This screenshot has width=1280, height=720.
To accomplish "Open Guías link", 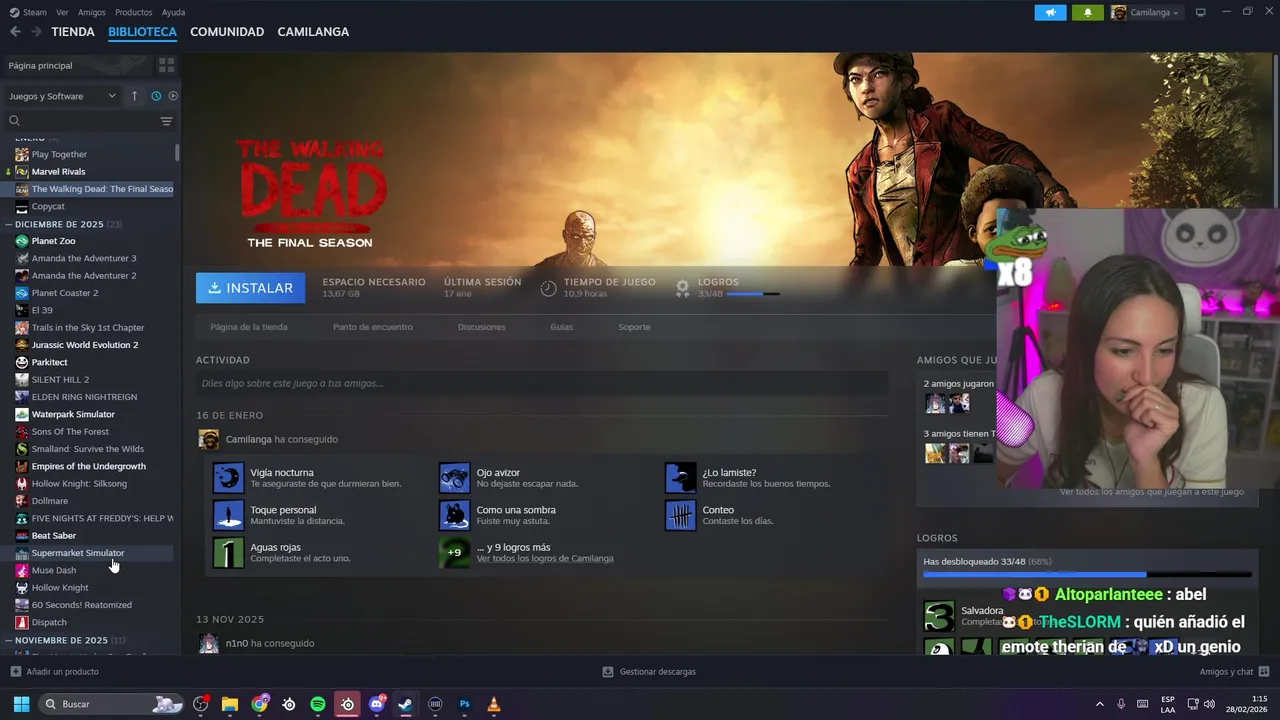I will (561, 327).
